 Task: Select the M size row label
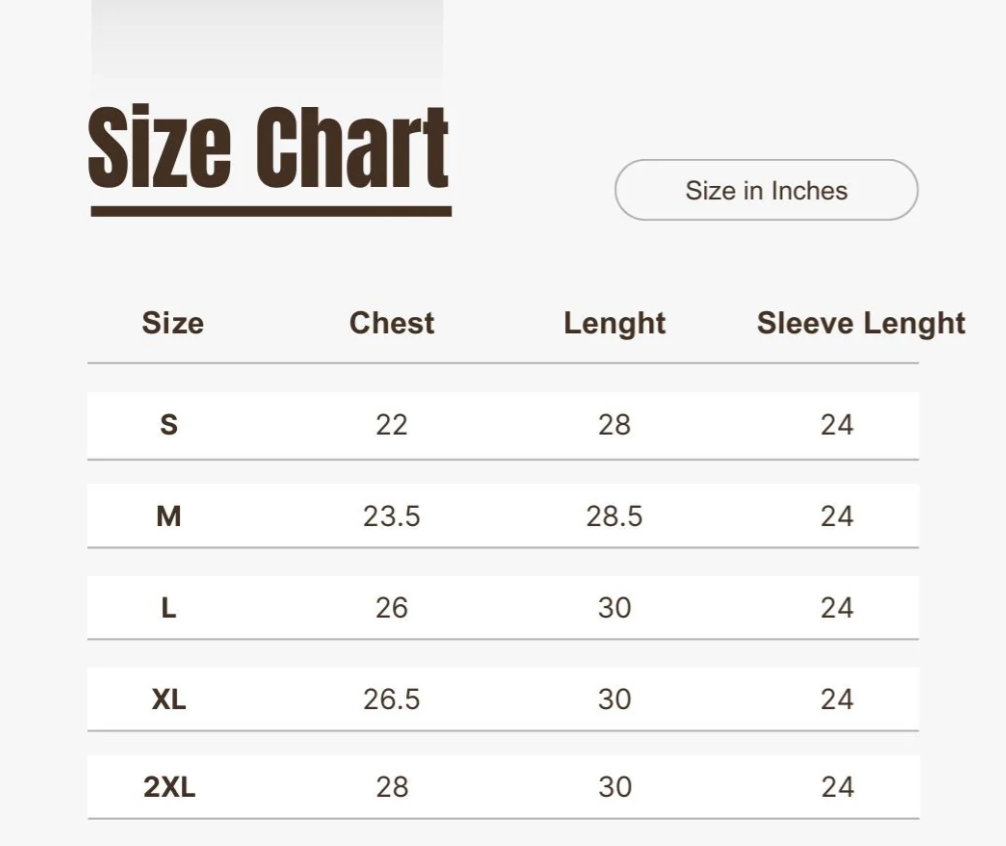coord(169,516)
